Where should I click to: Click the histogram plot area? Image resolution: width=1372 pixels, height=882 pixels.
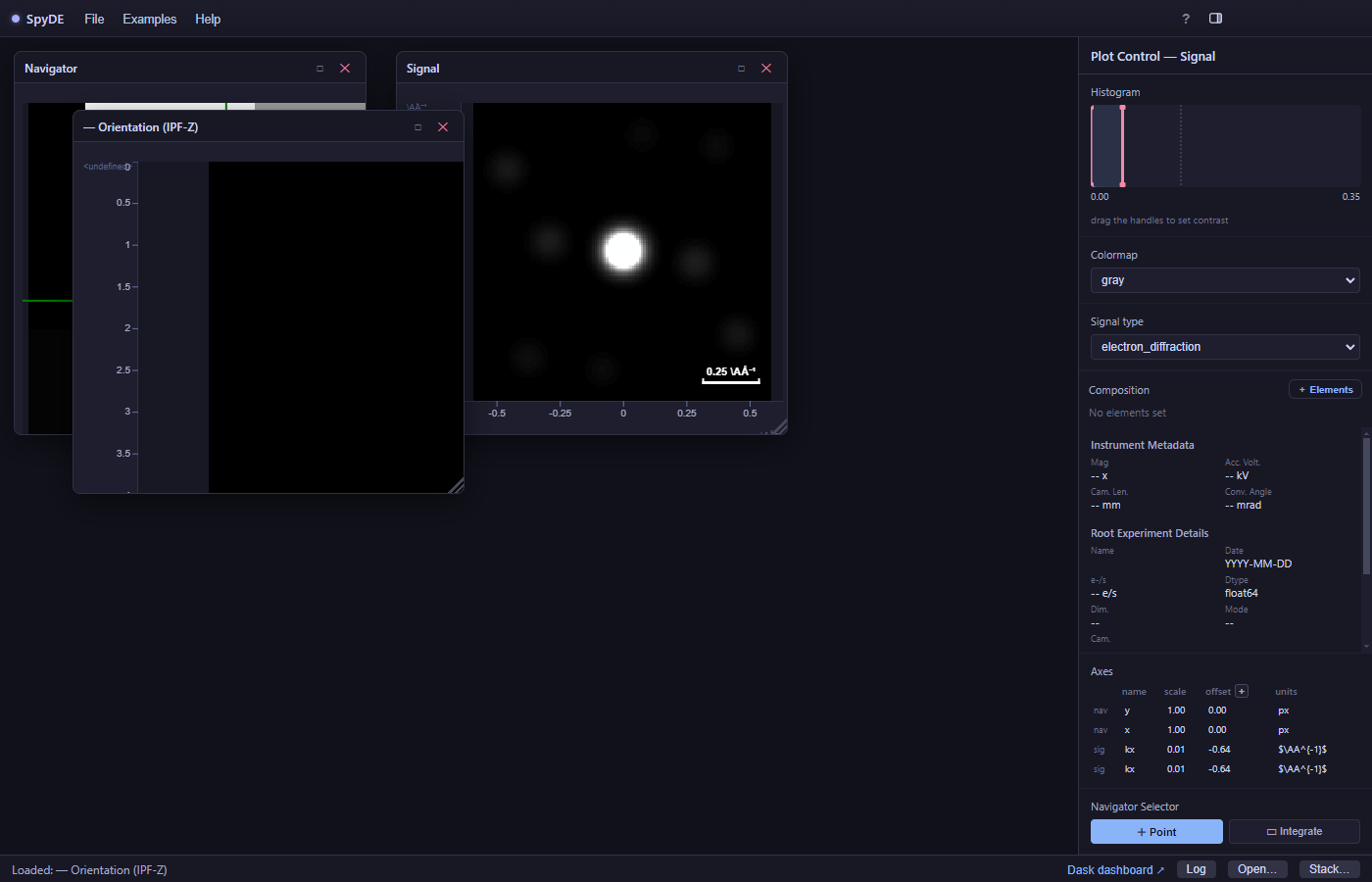click(1225, 145)
